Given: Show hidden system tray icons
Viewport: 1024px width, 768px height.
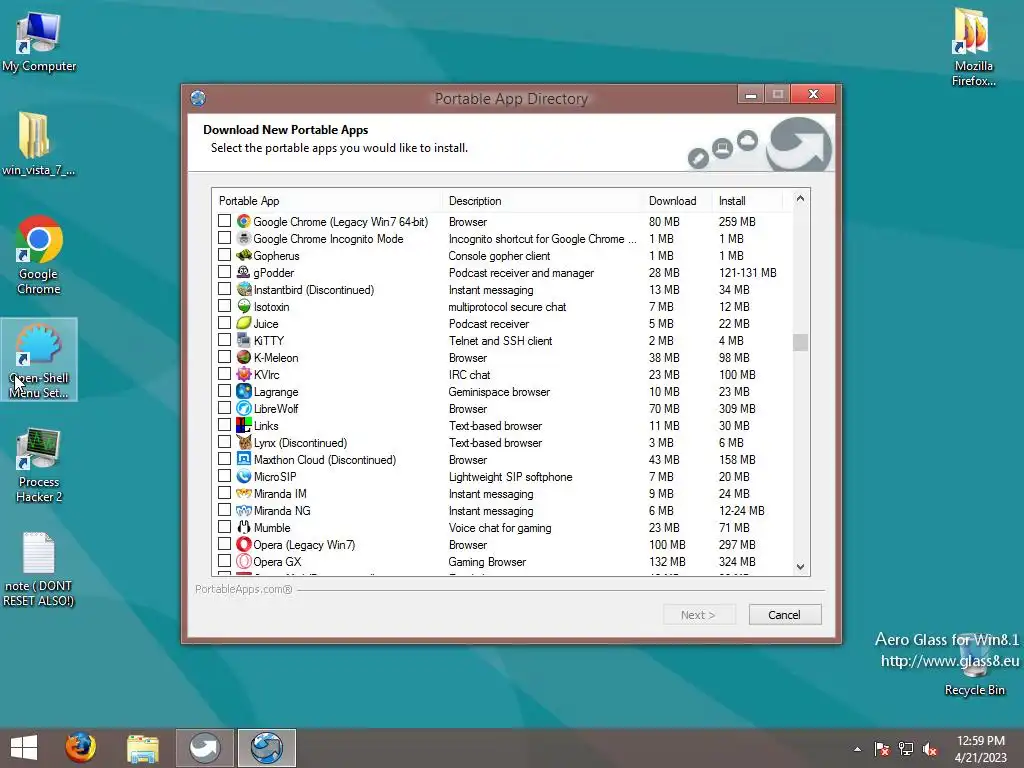Looking at the screenshot, I should [x=857, y=749].
